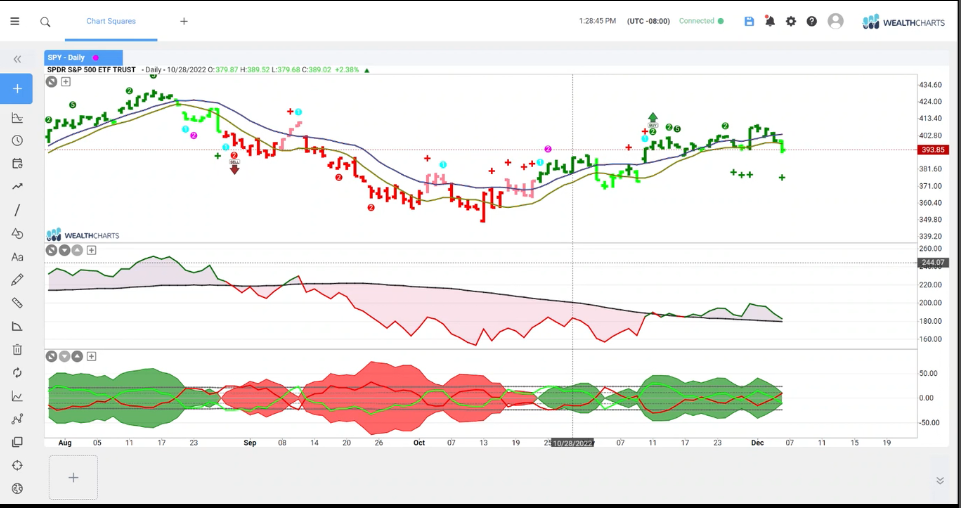Expand the bottom oscillator panel plus box
This screenshot has height=508, width=961.
(x=91, y=356)
